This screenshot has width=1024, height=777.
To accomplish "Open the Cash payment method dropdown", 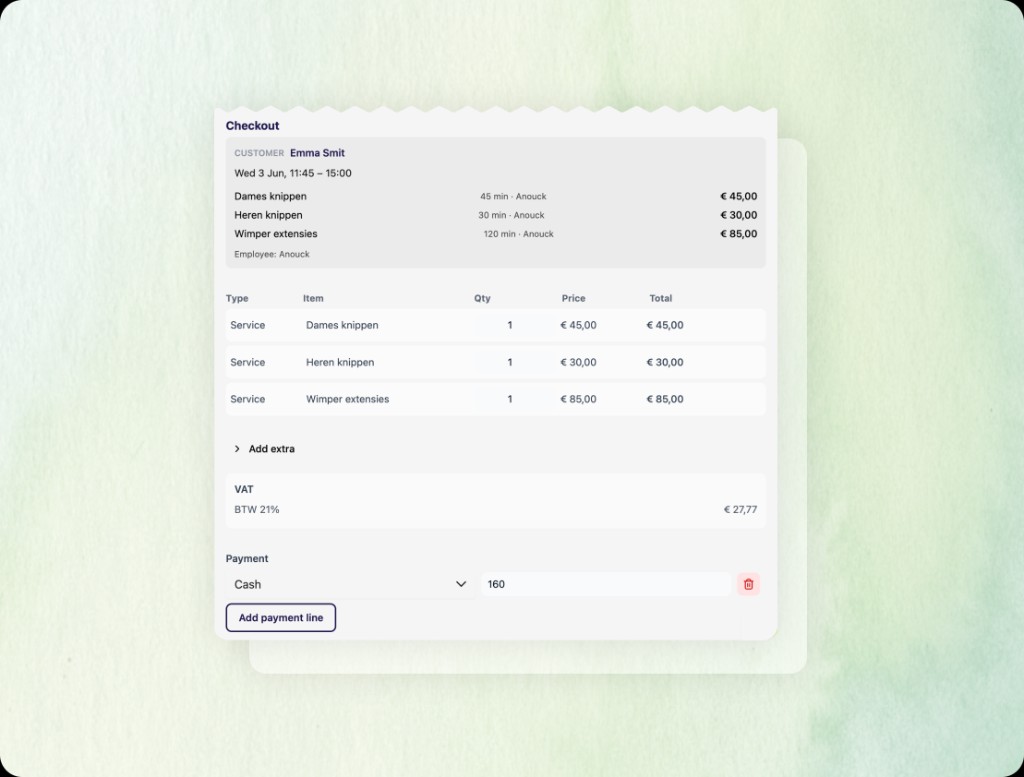I will 349,584.
